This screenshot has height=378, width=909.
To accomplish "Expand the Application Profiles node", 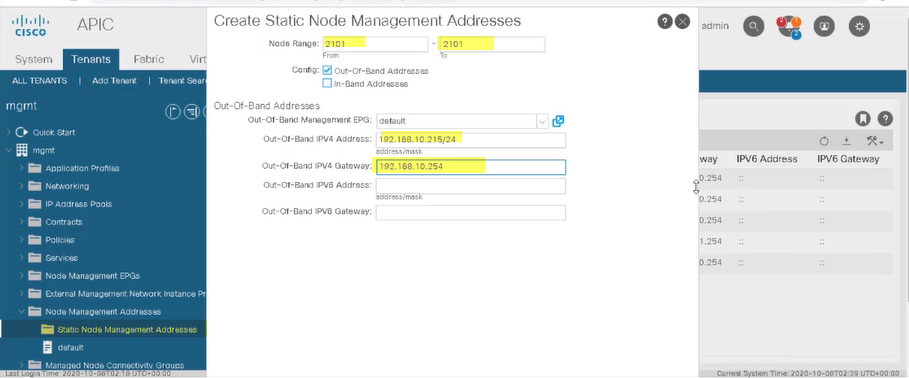I will (x=21, y=168).
